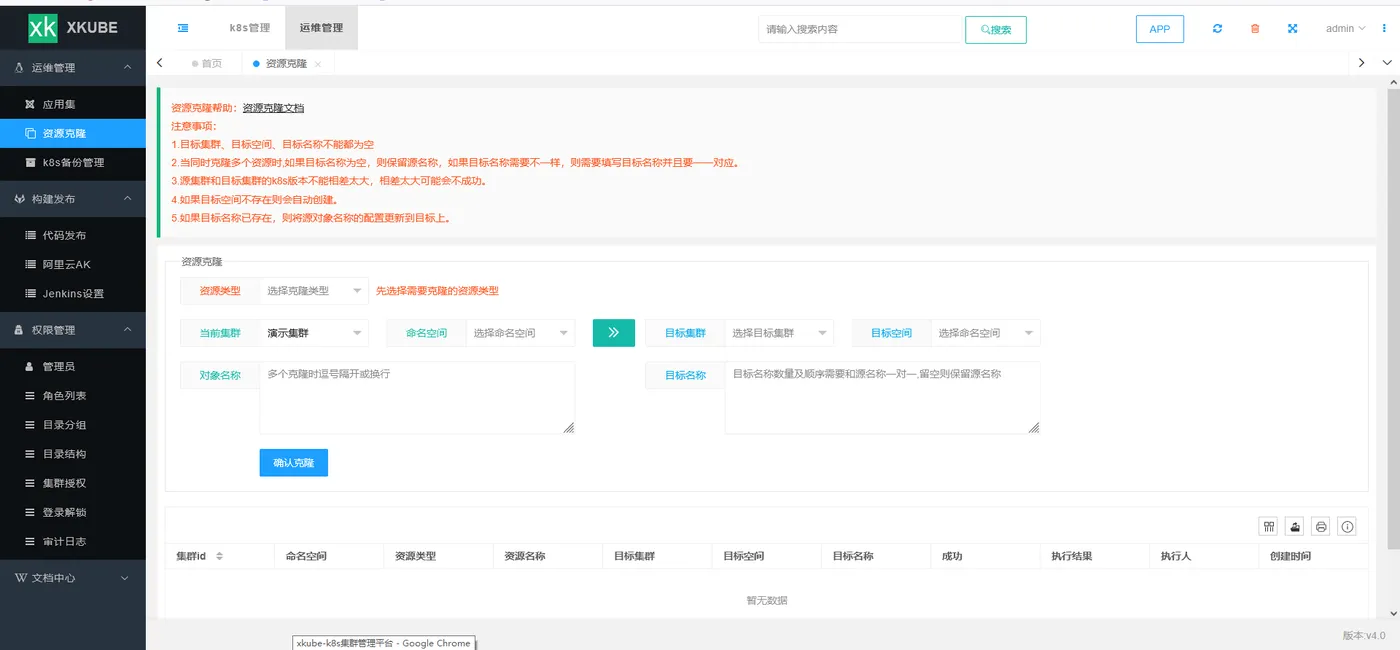Collapse 权限管理 sidebar group
1400x650 pixels.
click(x=73, y=330)
